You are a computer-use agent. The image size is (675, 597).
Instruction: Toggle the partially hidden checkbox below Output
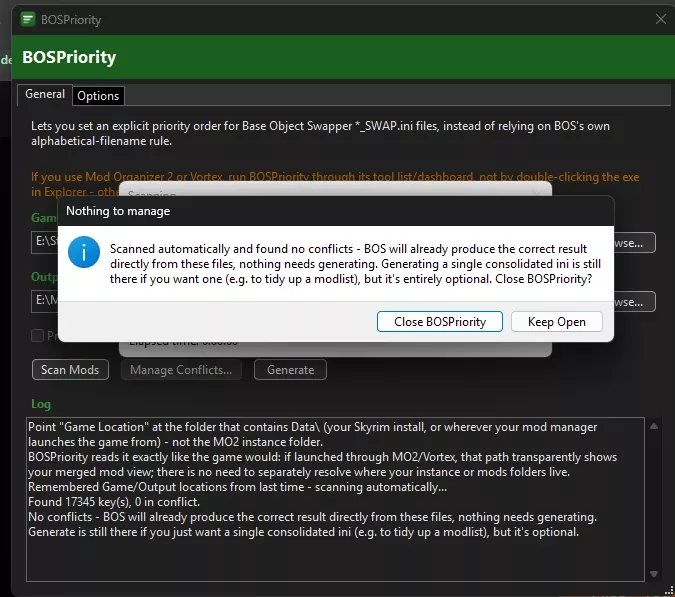pos(37,335)
